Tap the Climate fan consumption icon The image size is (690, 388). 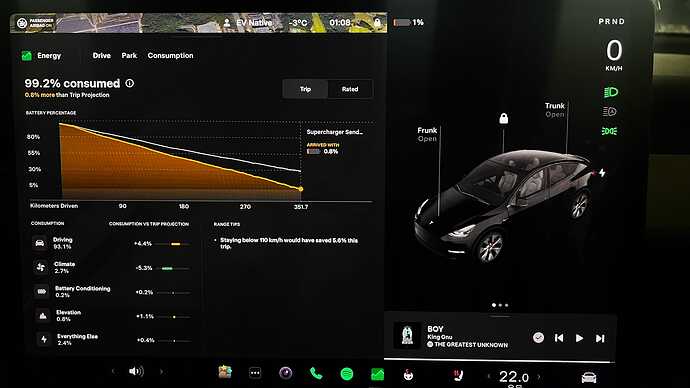coord(40,267)
